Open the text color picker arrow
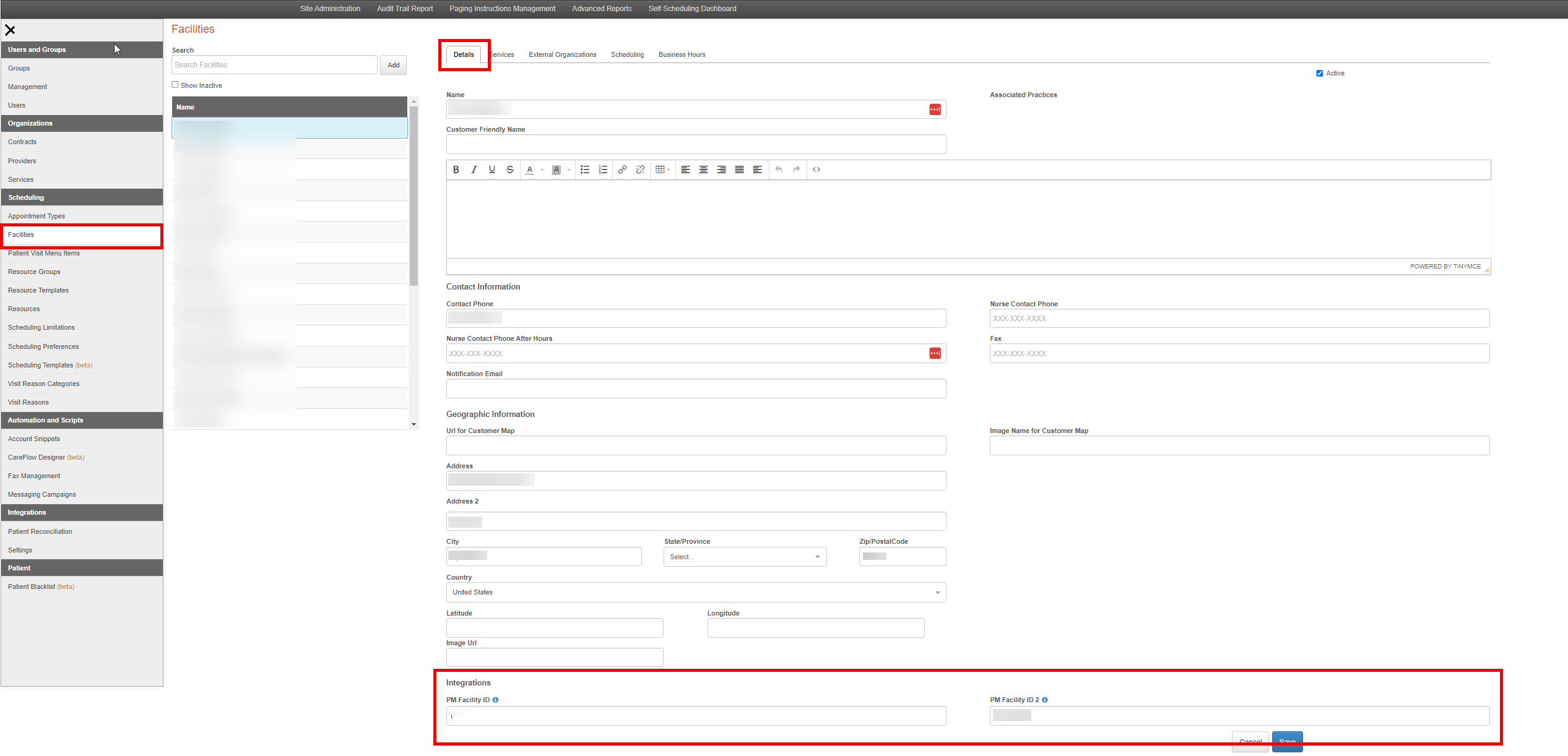 point(542,170)
